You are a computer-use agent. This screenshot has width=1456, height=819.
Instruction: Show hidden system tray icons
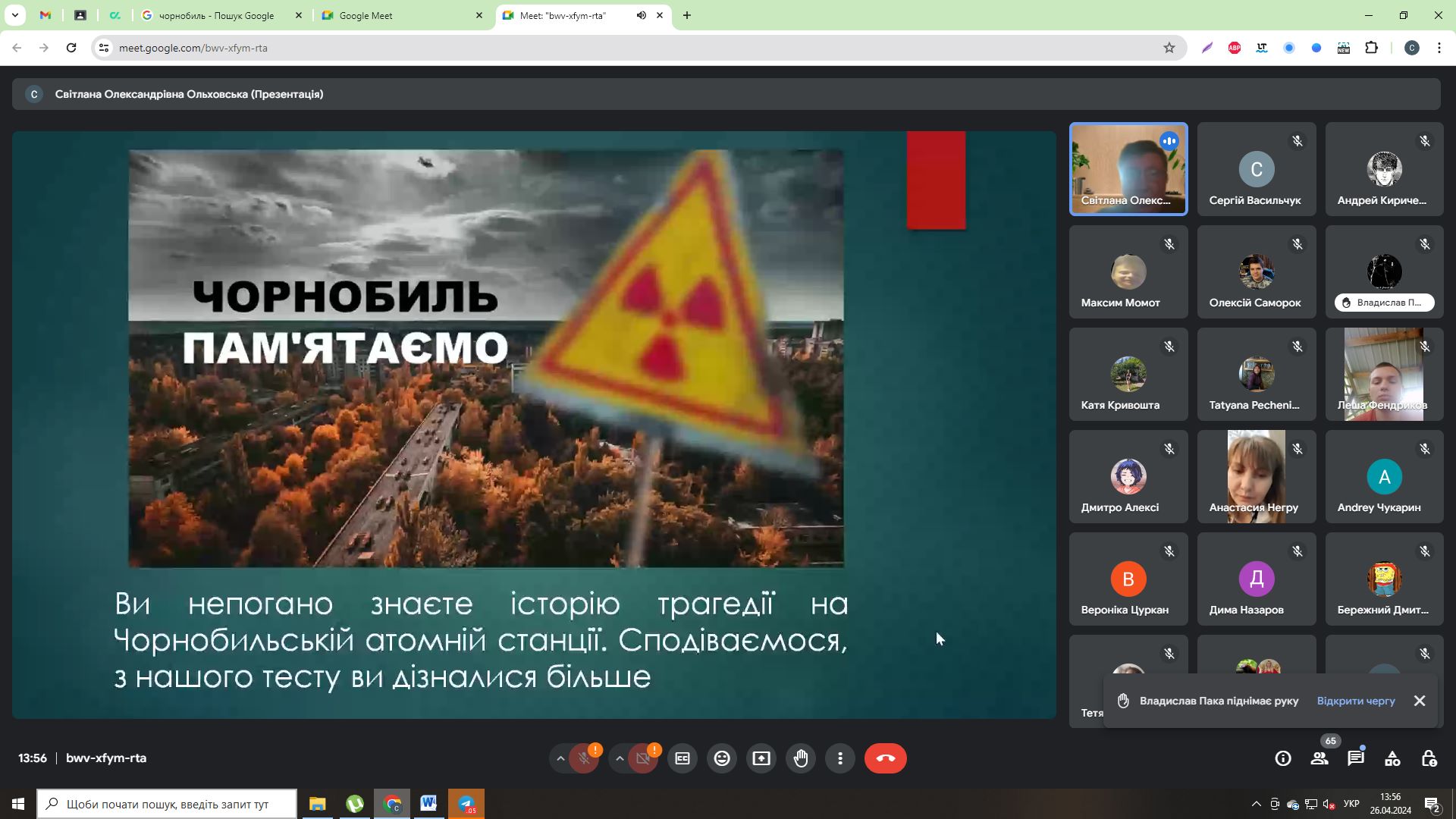click(1257, 804)
